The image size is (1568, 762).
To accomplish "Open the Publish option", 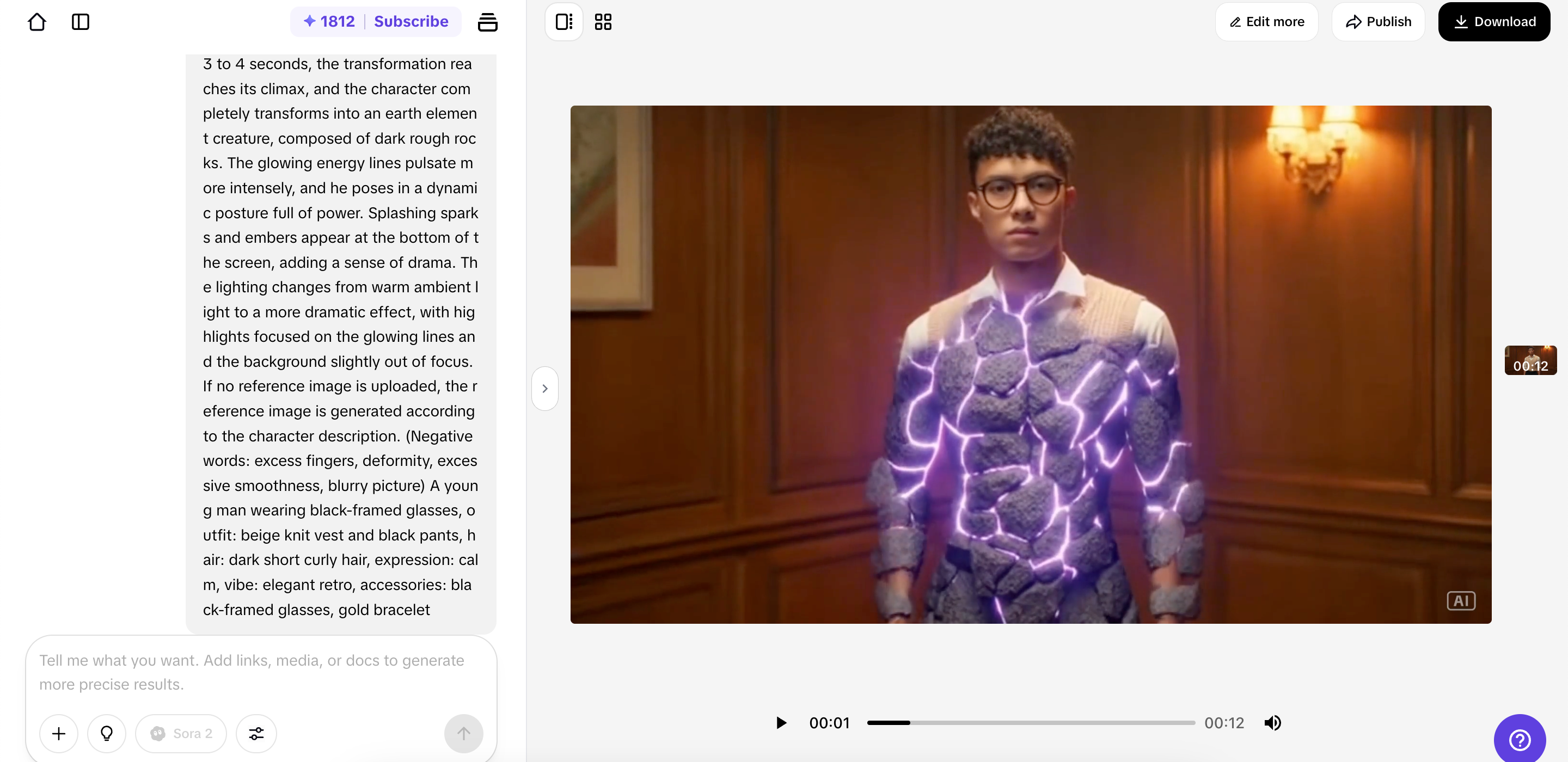I will click(1378, 22).
